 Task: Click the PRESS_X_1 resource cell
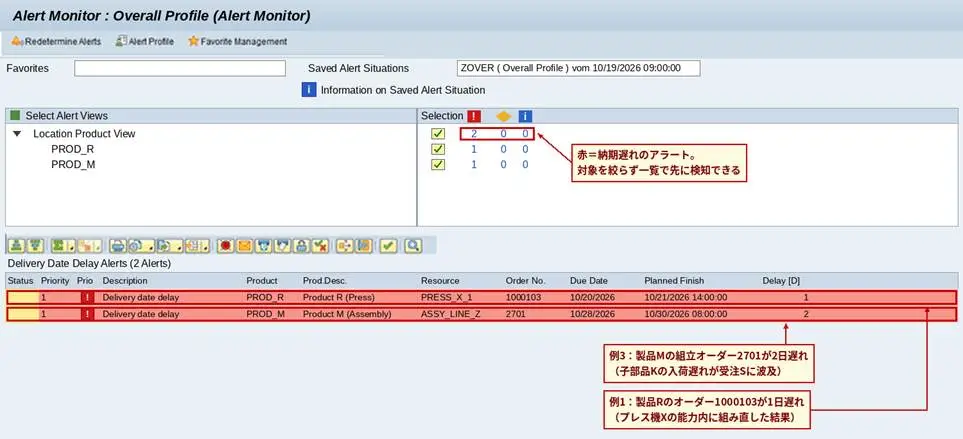tap(446, 298)
